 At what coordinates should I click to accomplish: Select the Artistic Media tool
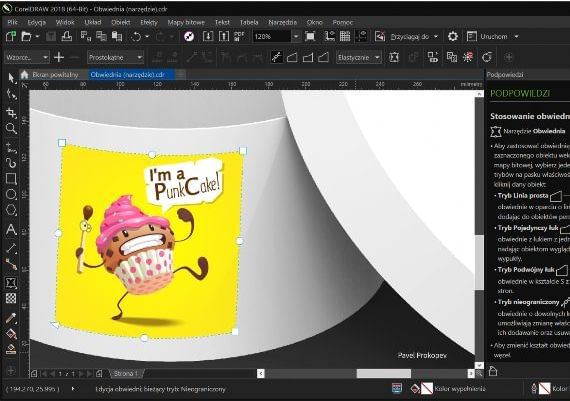coord(11,162)
